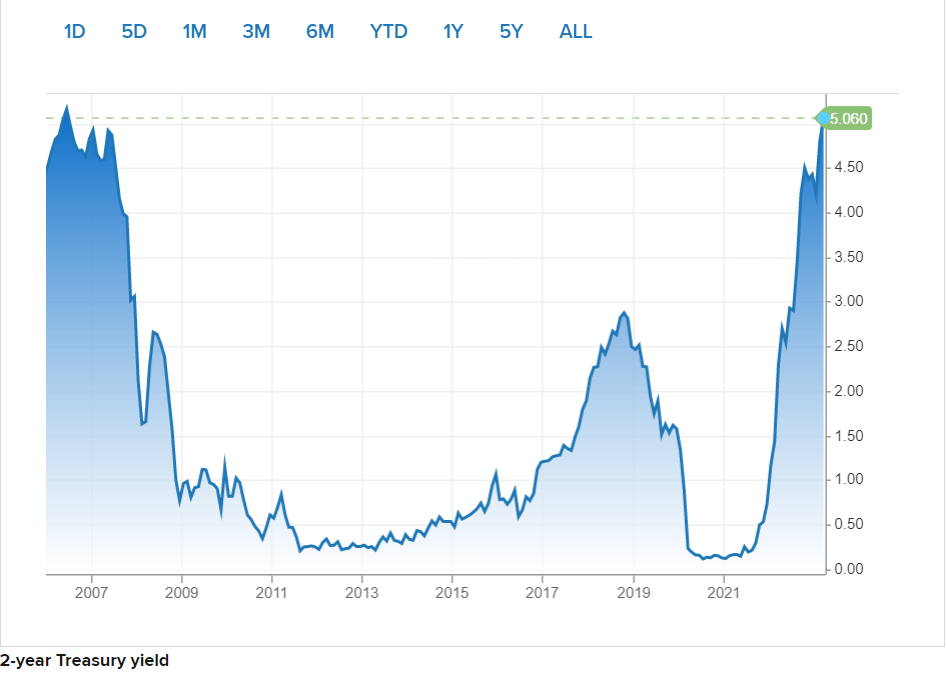
Task: Select the 1D time range
Action: pos(75,31)
